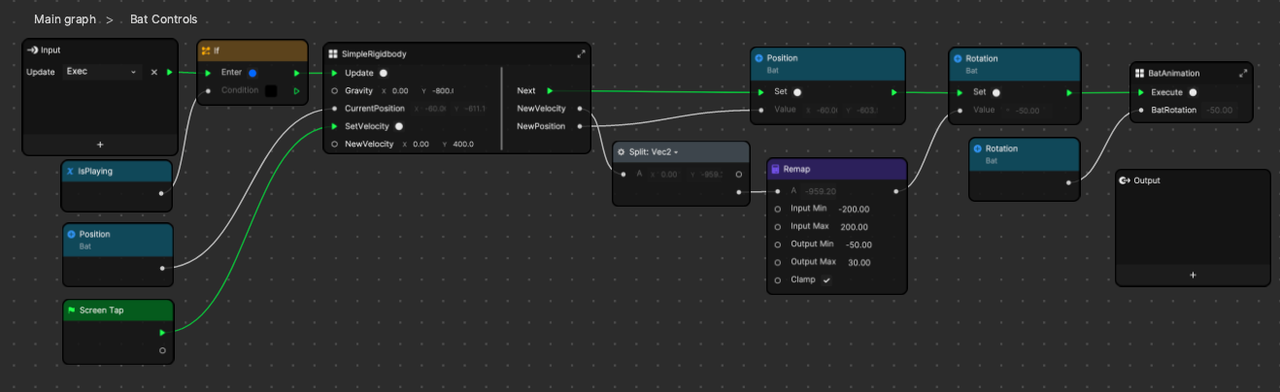
Task: Click the Rotation getter node circle icon
Action: (x=977, y=148)
